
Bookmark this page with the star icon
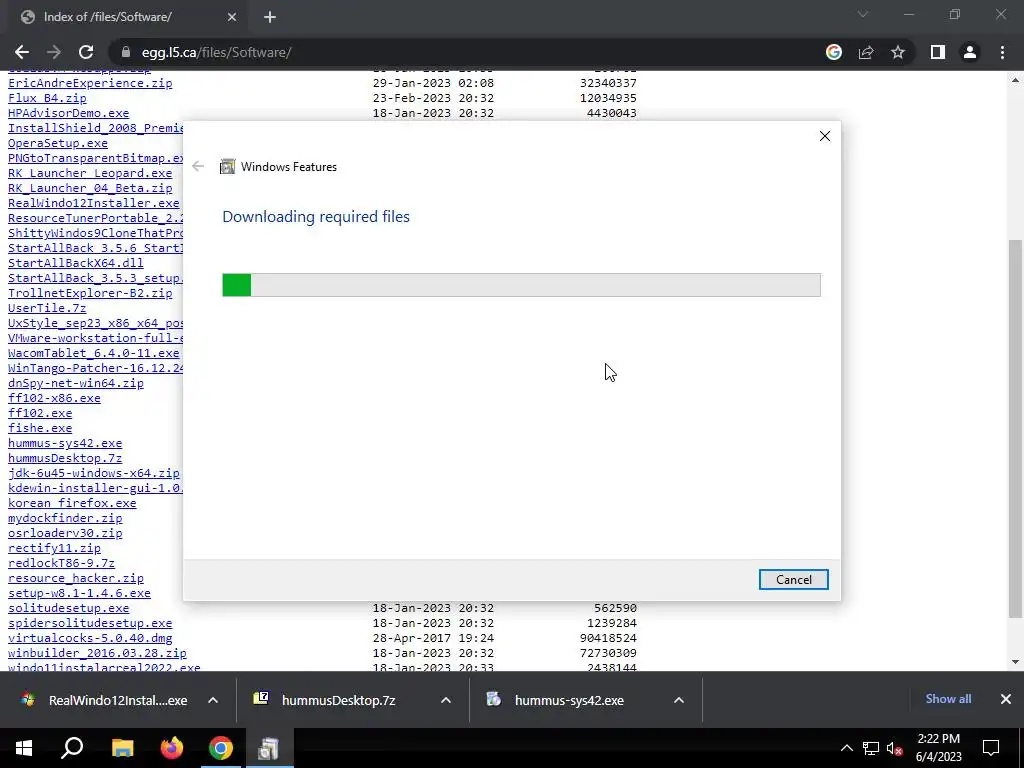(898, 52)
